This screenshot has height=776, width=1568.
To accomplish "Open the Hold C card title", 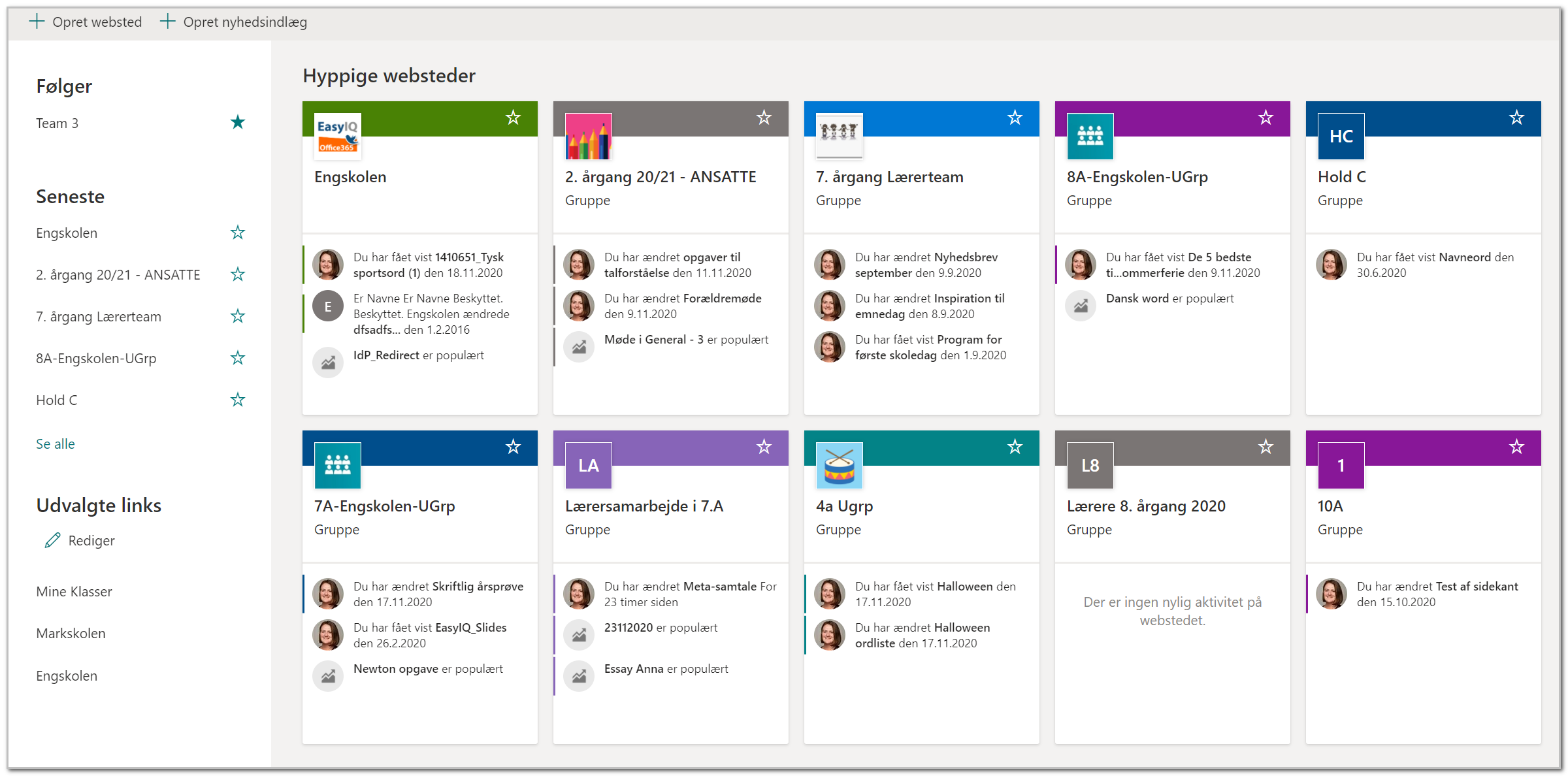I will coord(1342,177).
